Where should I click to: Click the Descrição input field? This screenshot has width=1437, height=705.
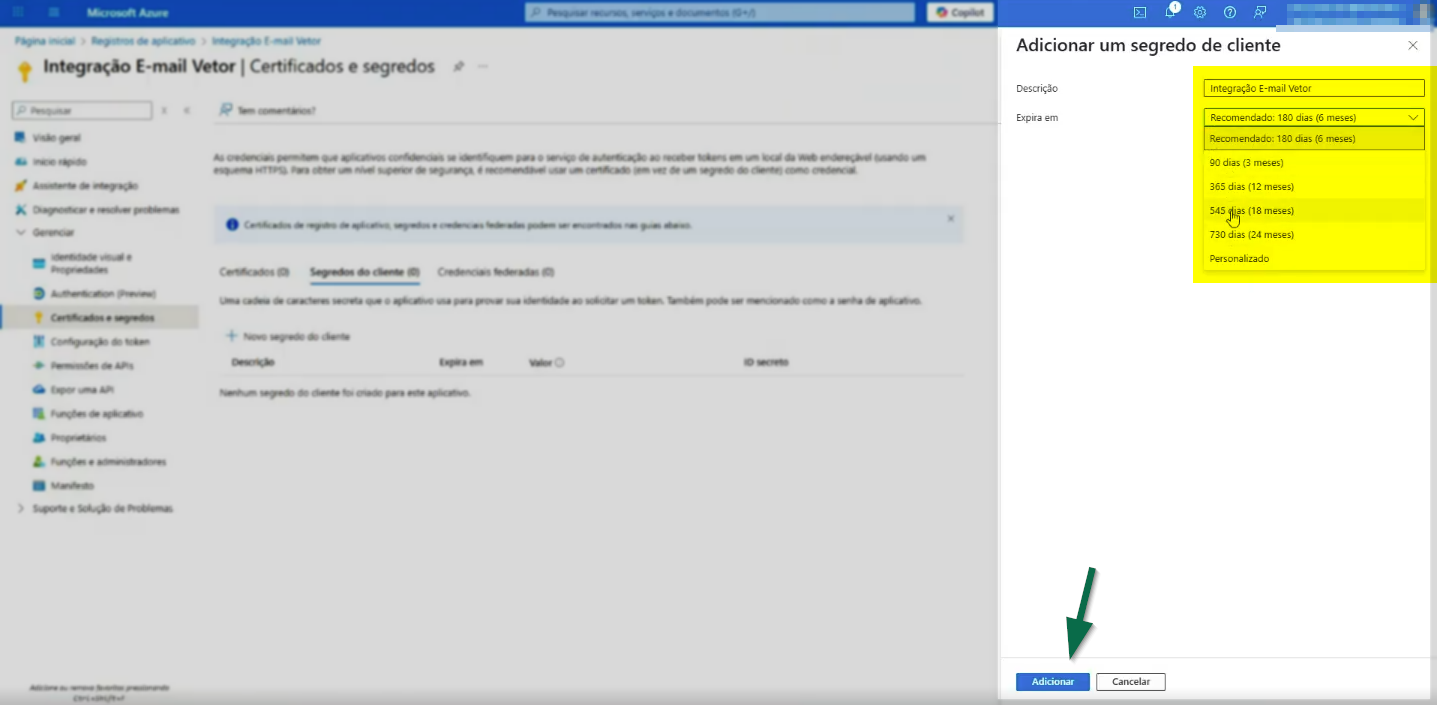click(1314, 88)
